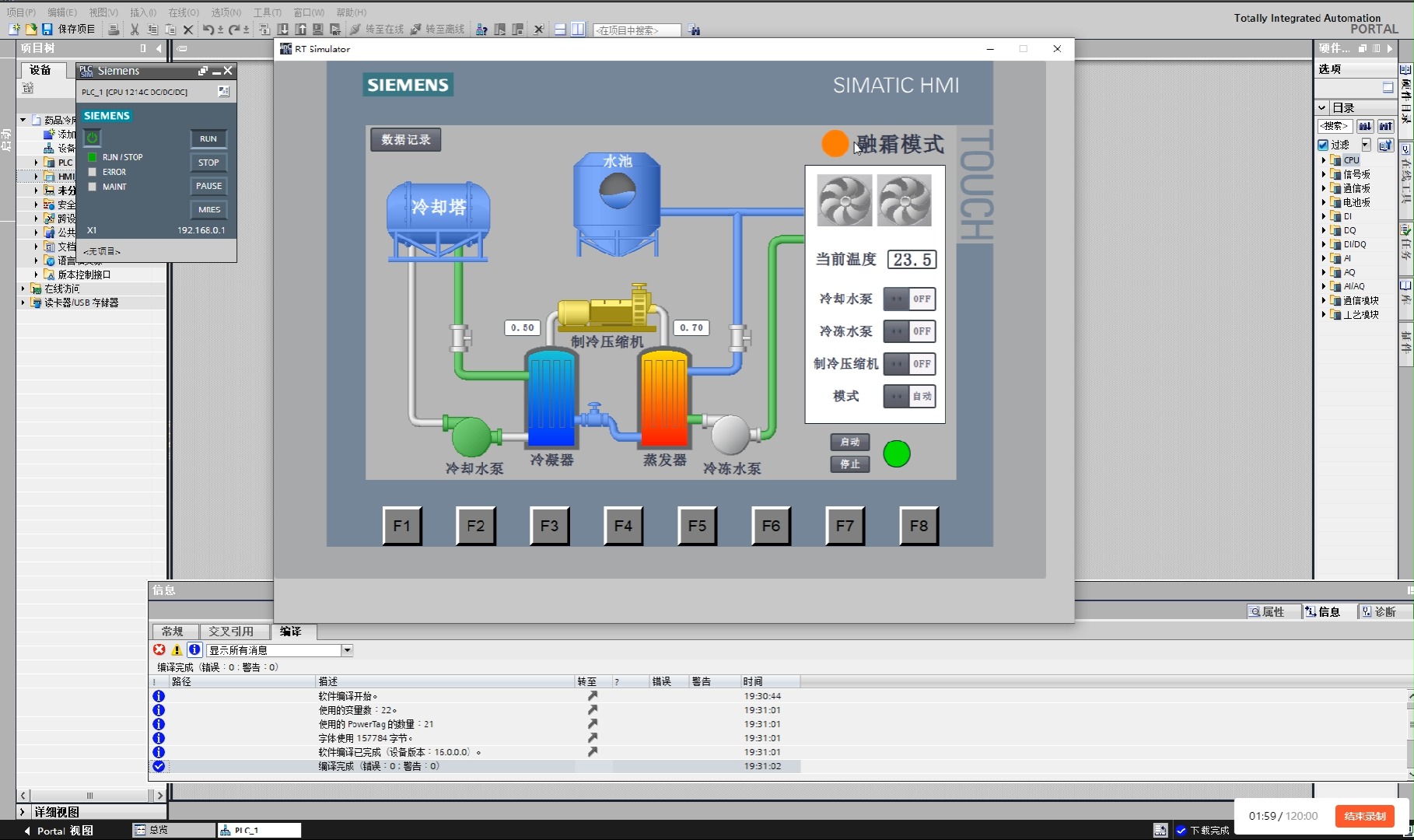This screenshot has width=1414, height=840.
Task: Toggle the 制冷压缩机 OFF switch
Action: pyautogui.click(x=909, y=364)
